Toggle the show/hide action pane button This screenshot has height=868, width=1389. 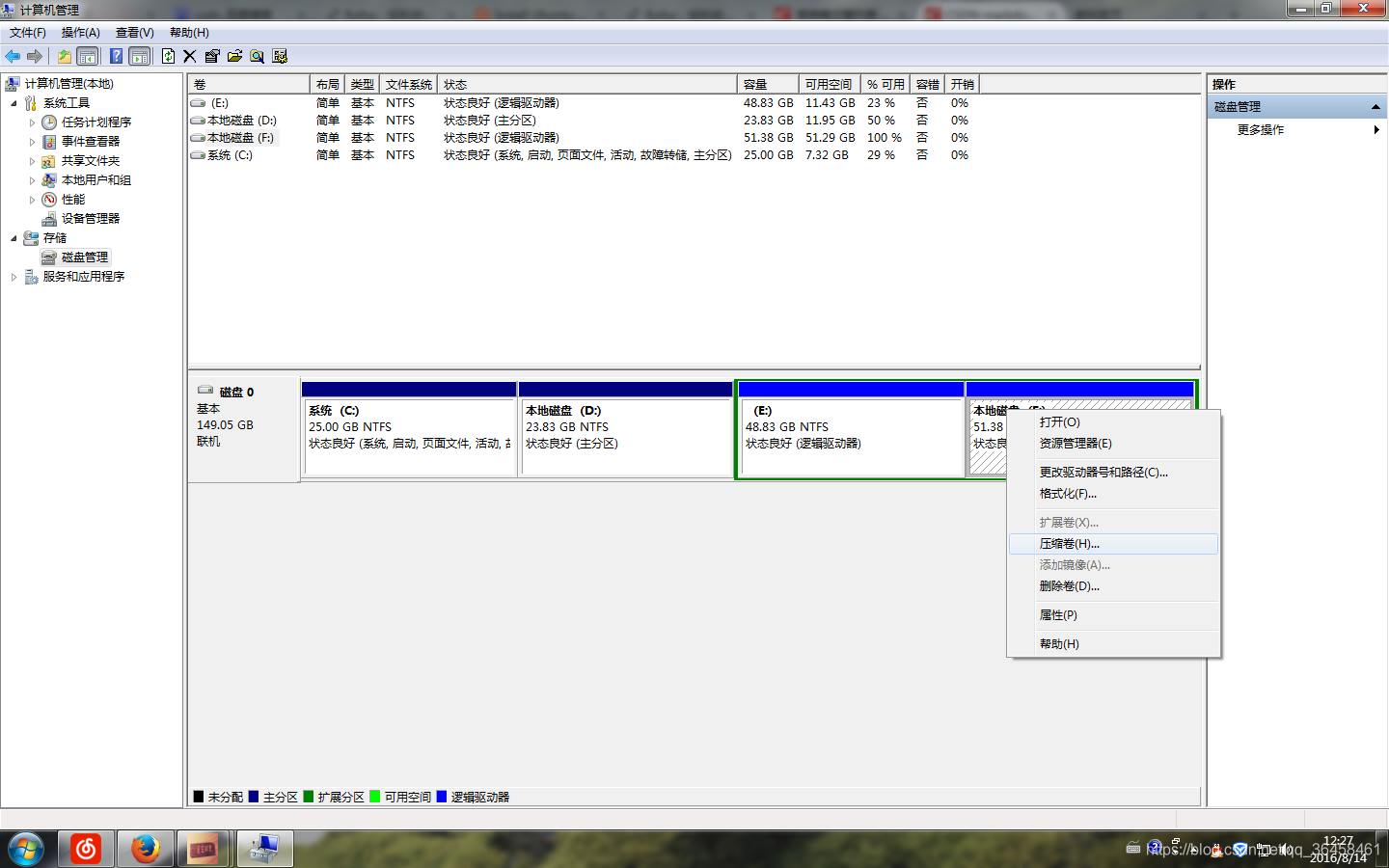pos(140,56)
